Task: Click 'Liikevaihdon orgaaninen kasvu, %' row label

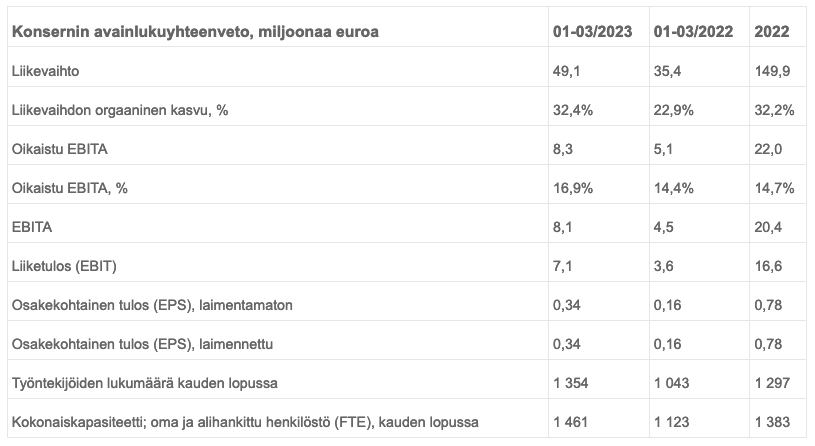Action: tap(119, 110)
